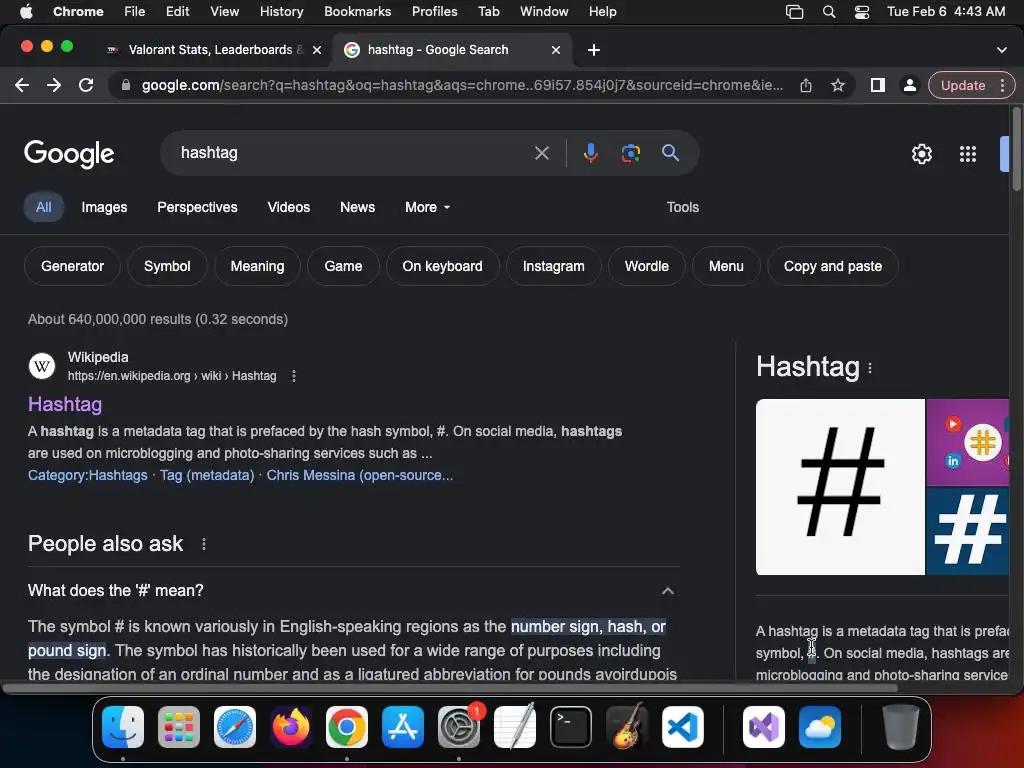Refine search with Symbol chip
Image resolution: width=1024 pixels, height=768 pixels.
(x=167, y=266)
